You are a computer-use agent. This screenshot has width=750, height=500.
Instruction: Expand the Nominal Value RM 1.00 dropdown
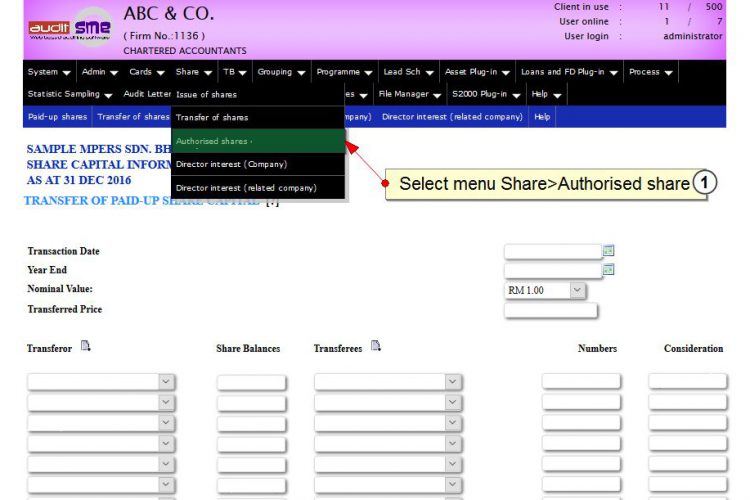pos(545,290)
